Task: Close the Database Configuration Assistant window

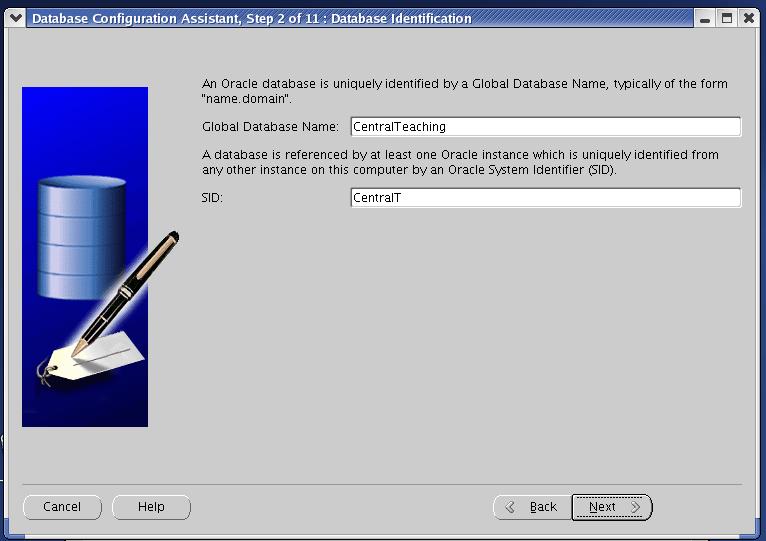Action: (747, 18)
